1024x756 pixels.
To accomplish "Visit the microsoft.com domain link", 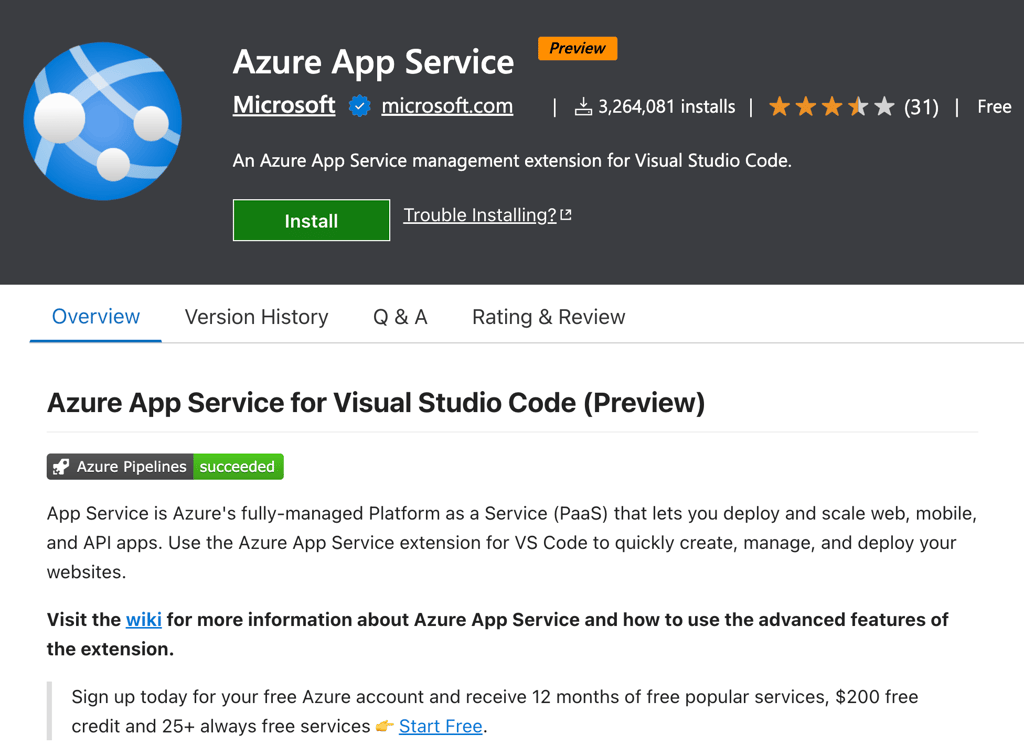I will coord(447,106).
